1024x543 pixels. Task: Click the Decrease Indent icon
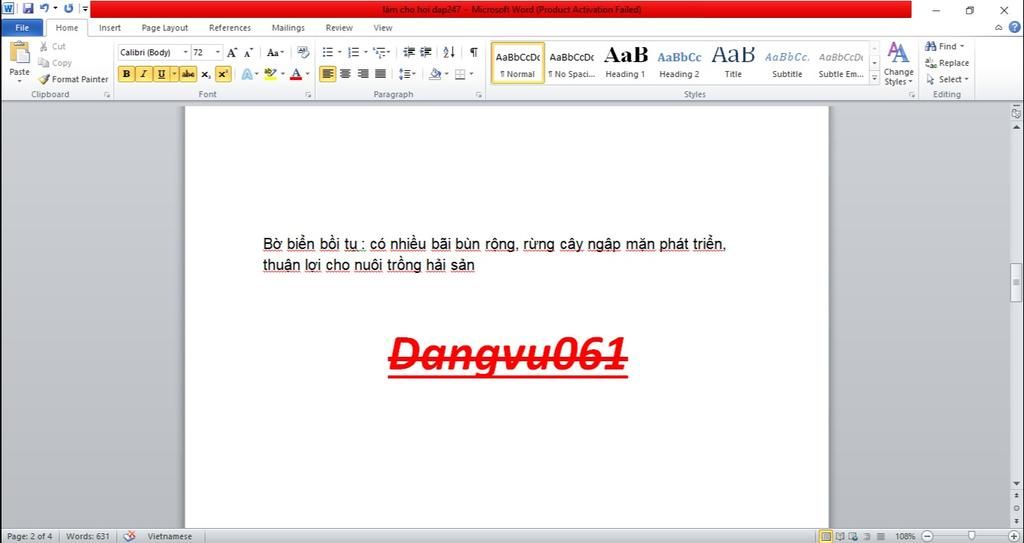pos(409,52)
